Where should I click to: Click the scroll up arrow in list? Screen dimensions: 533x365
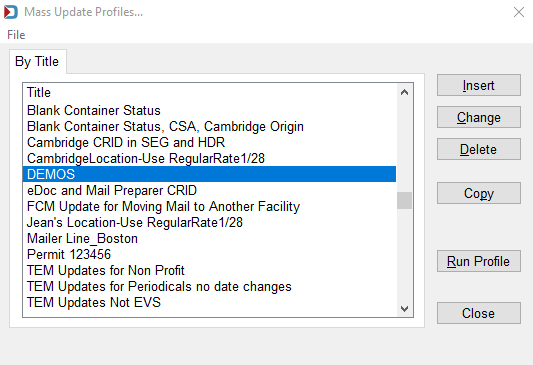click(404, 92)
